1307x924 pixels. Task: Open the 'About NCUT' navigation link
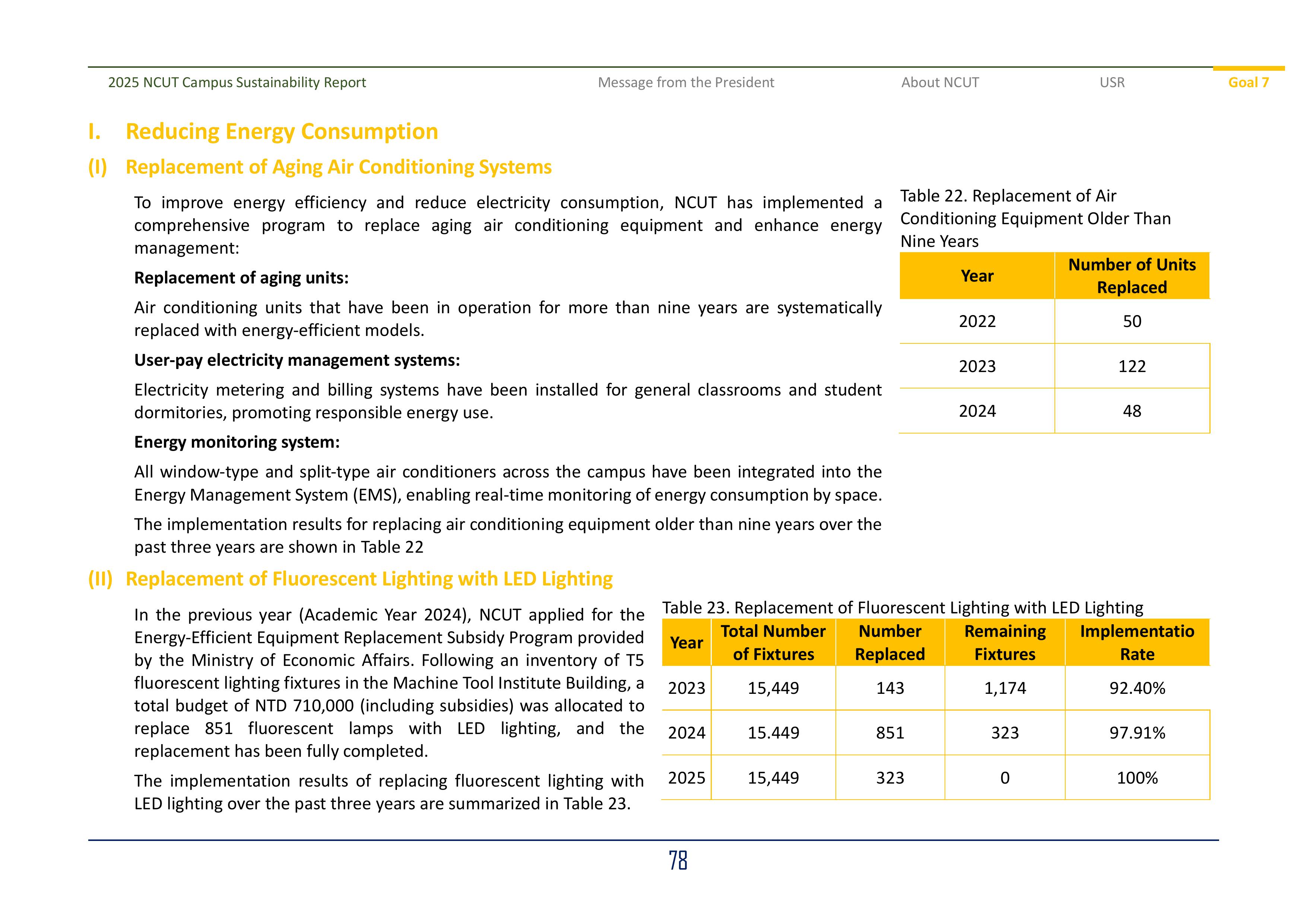point(940,83)
